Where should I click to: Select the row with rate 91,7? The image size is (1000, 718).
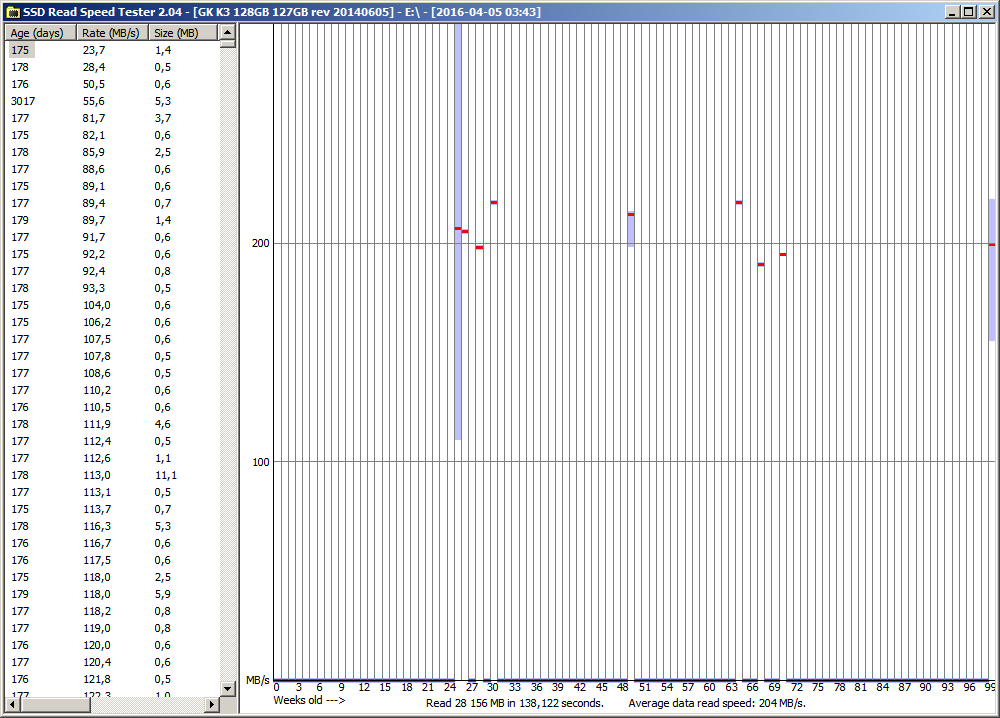point(112,237)
